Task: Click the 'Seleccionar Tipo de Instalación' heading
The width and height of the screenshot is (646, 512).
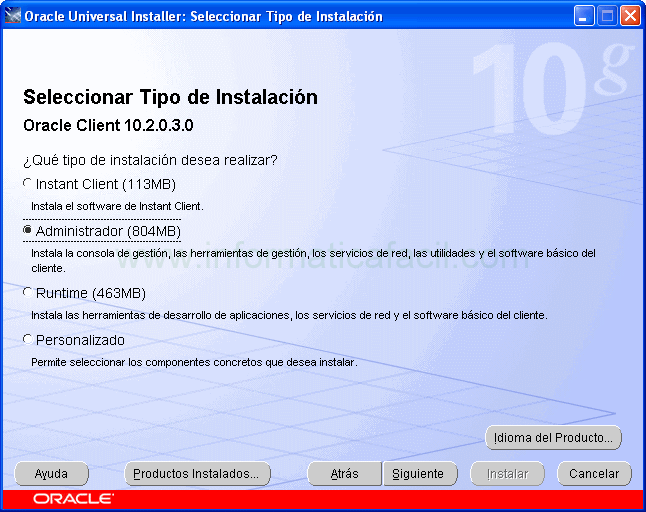Action: (171, 98)
